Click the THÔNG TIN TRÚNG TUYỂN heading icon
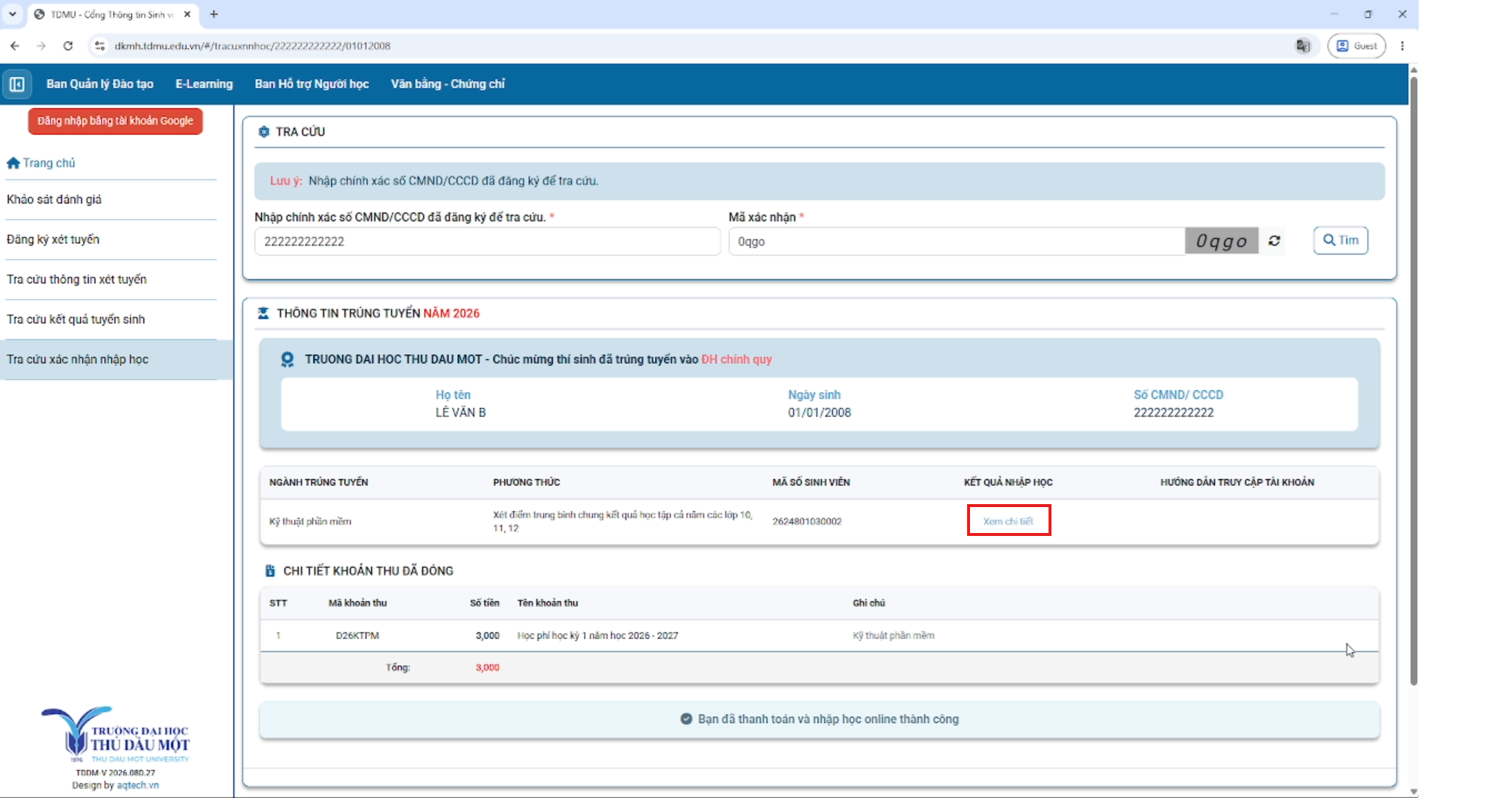This screenshot has height=798, width=1512. pyautogui.click(x=263, y=314)
